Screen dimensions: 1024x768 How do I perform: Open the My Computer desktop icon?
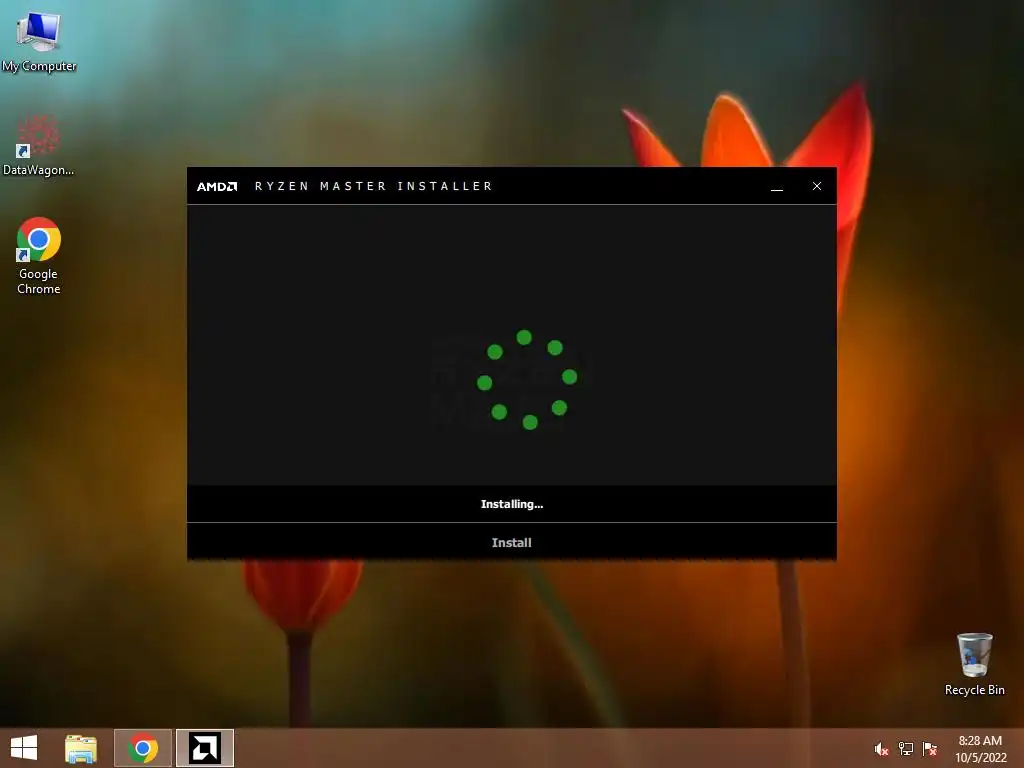39,40
